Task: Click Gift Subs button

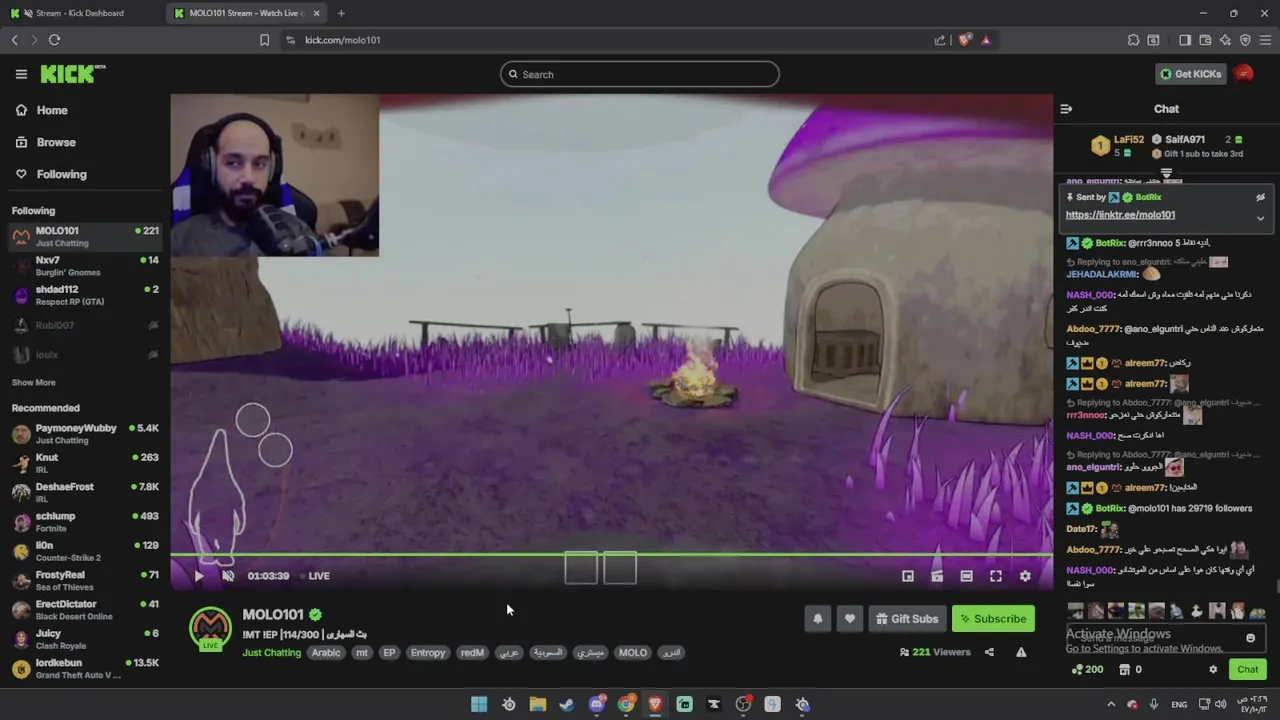Action: (x=907, y=619)
